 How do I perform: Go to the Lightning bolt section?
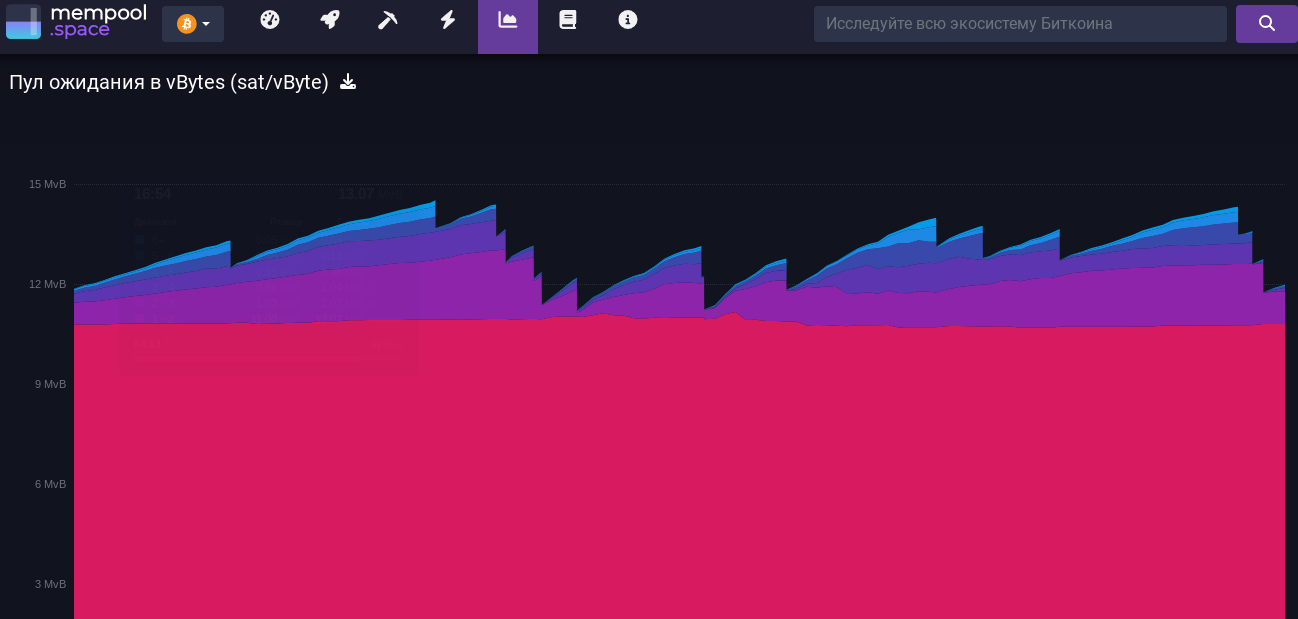click(448, 20)
